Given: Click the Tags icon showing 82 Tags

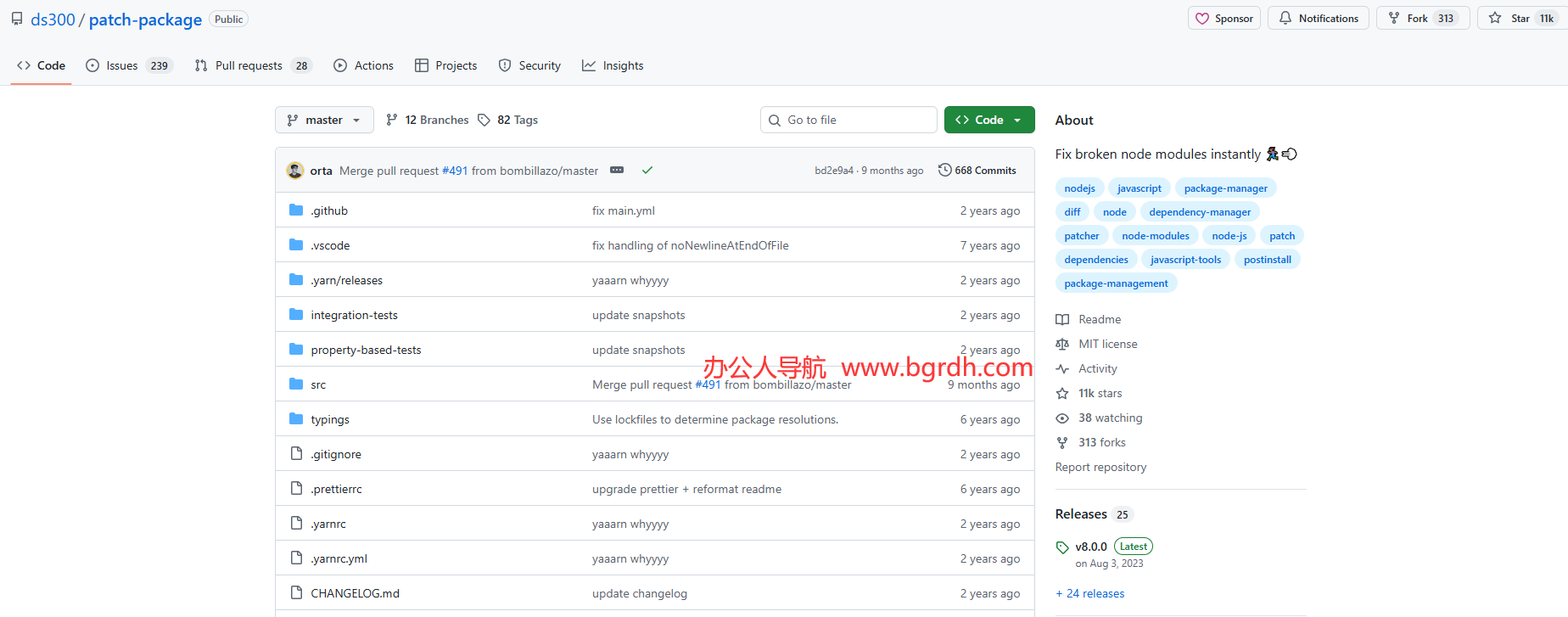Looking at the screenshot, I should 484,121.
